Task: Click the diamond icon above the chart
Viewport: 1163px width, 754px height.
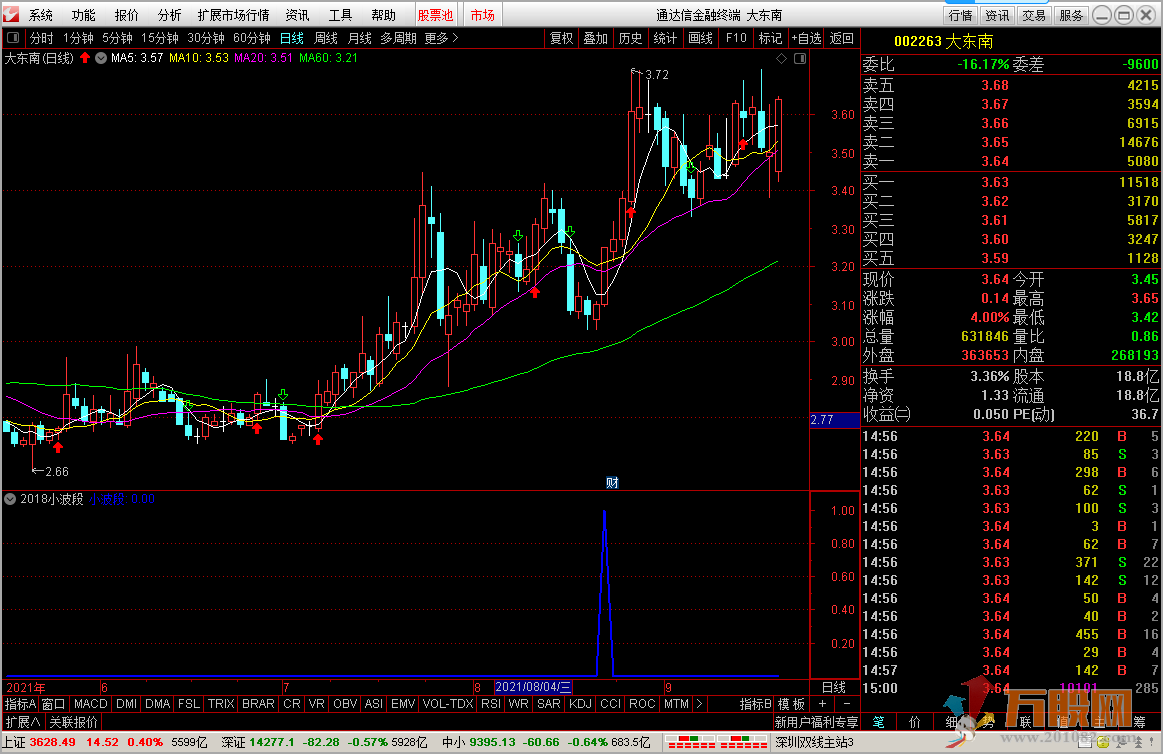Action: click(x=781, y=58)
